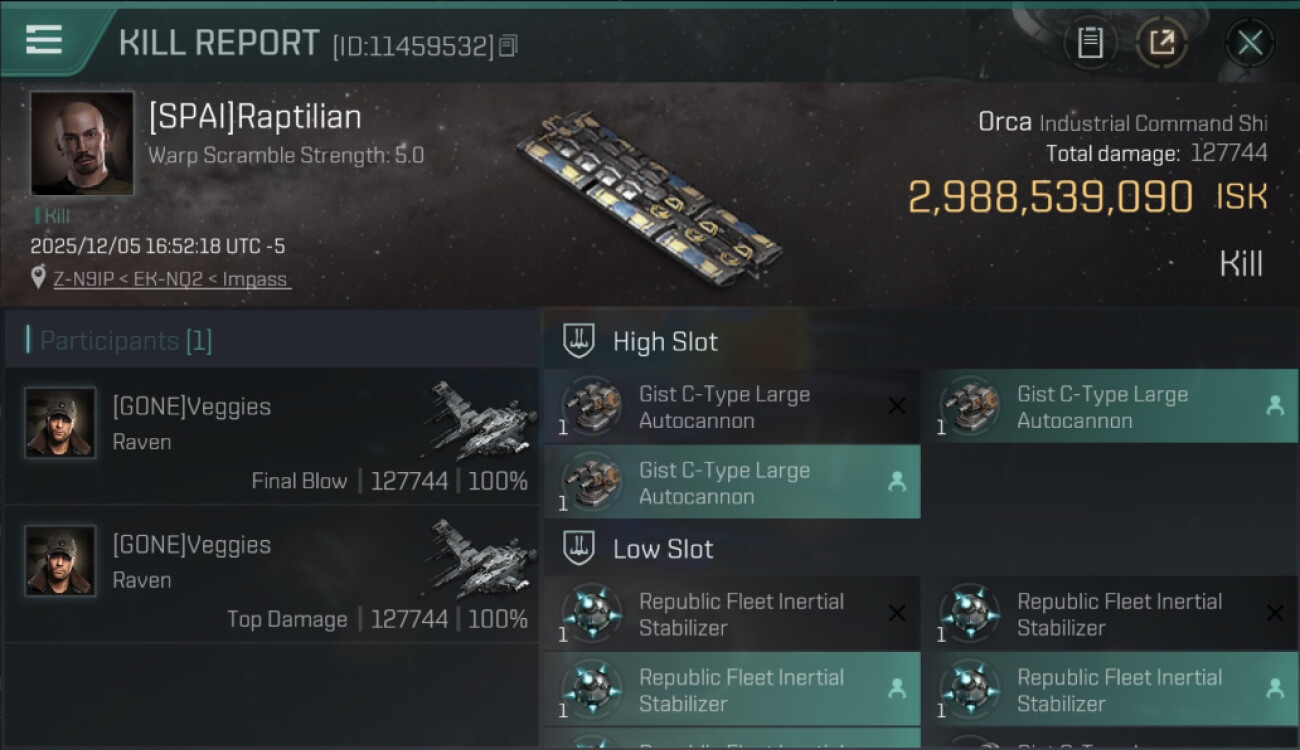Click the High Slot section shield icon
This screenshot has height=750, width=1300.
point(580,341)
